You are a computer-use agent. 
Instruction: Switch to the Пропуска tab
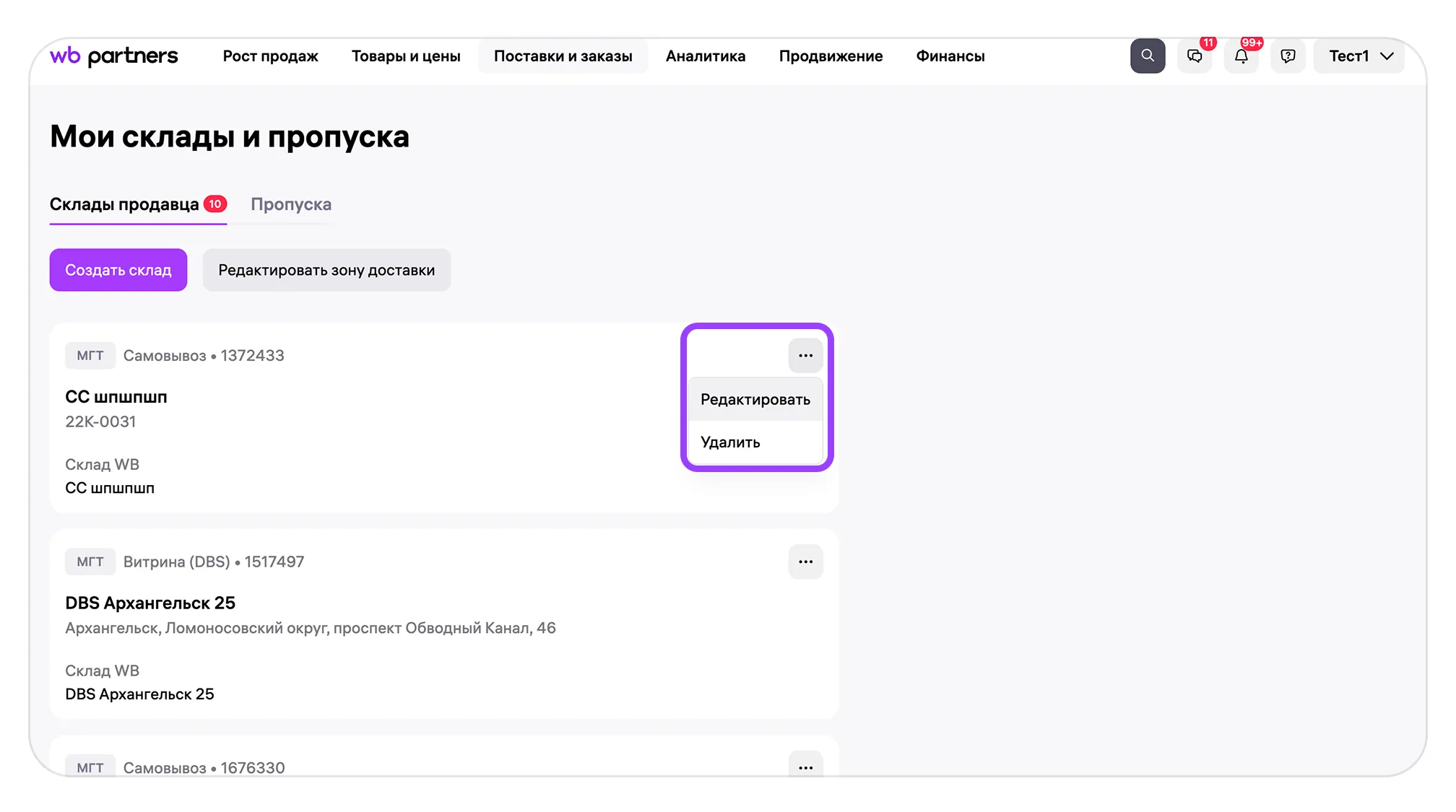tap(291, 204)
